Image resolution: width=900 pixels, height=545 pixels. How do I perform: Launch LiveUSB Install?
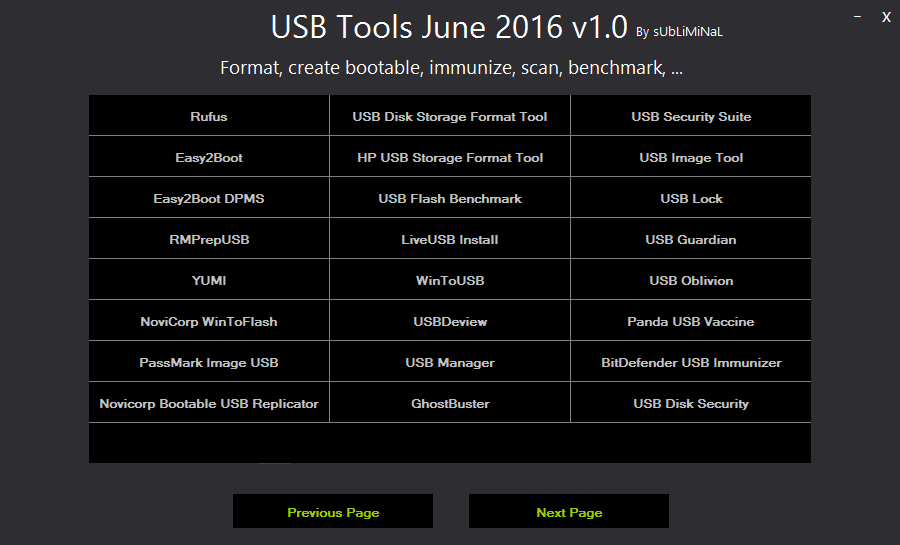tap(450, 239)
